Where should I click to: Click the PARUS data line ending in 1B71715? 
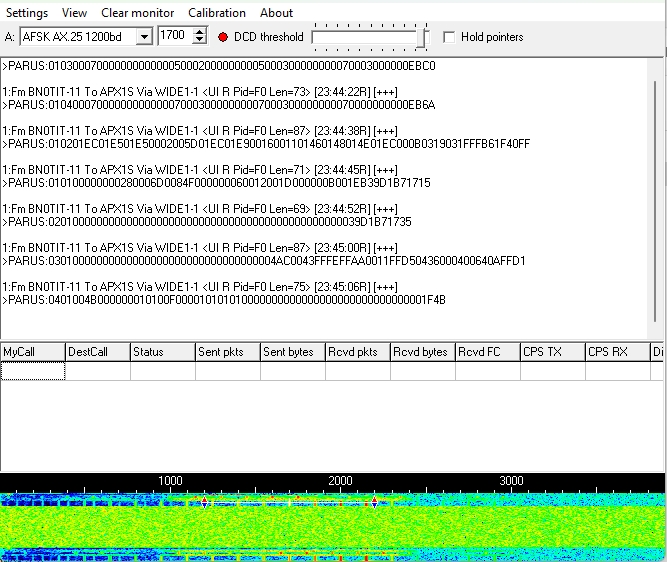point(216,183)
